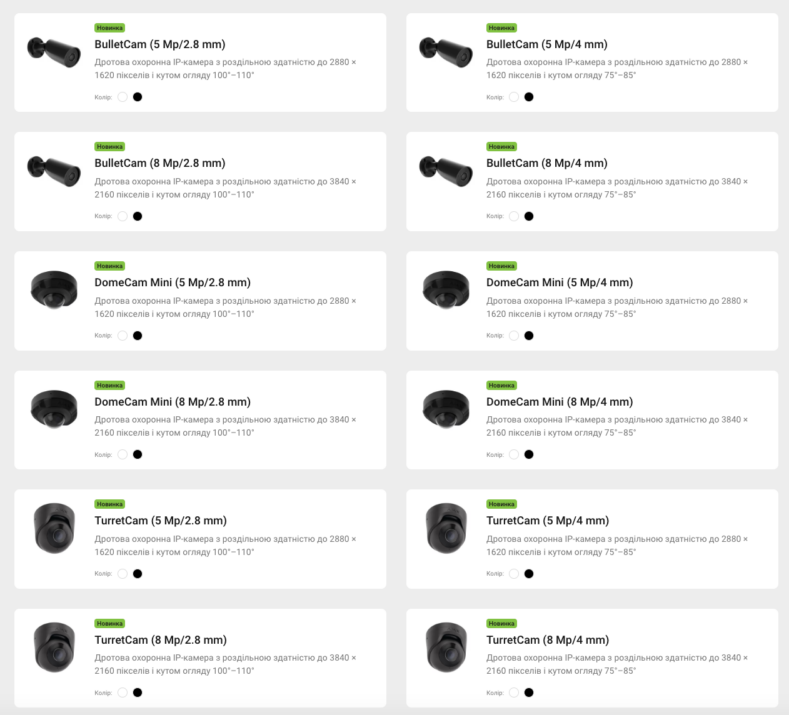Click the TurretCam (8 Mp/4 mm) camera image
Screen dimensions: 789x715
[446, 646]
